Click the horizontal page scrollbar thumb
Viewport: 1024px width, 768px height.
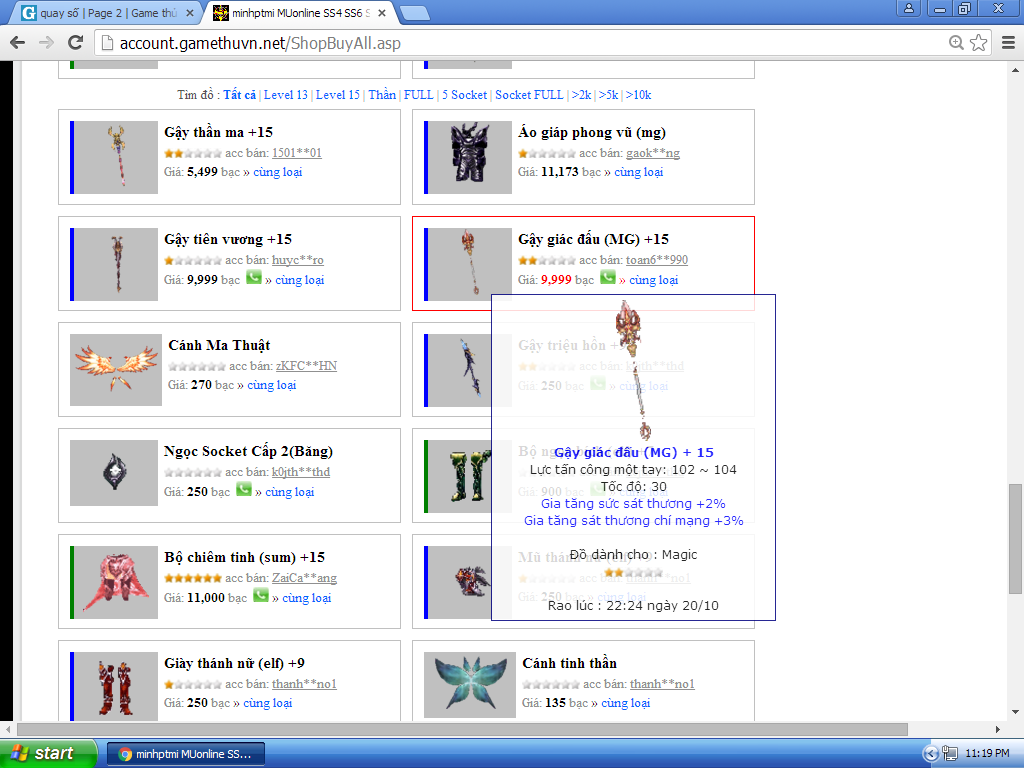click(462, 729)
